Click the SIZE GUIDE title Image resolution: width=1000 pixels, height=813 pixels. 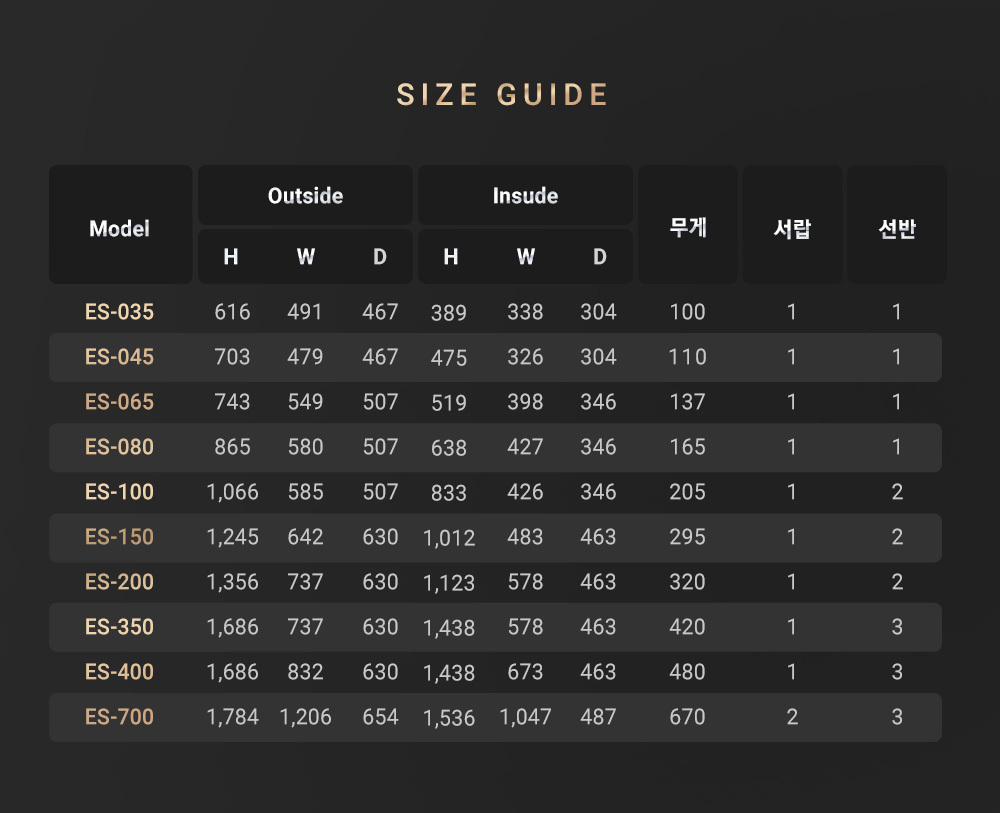pyautogui.click(x=502, y=95)
